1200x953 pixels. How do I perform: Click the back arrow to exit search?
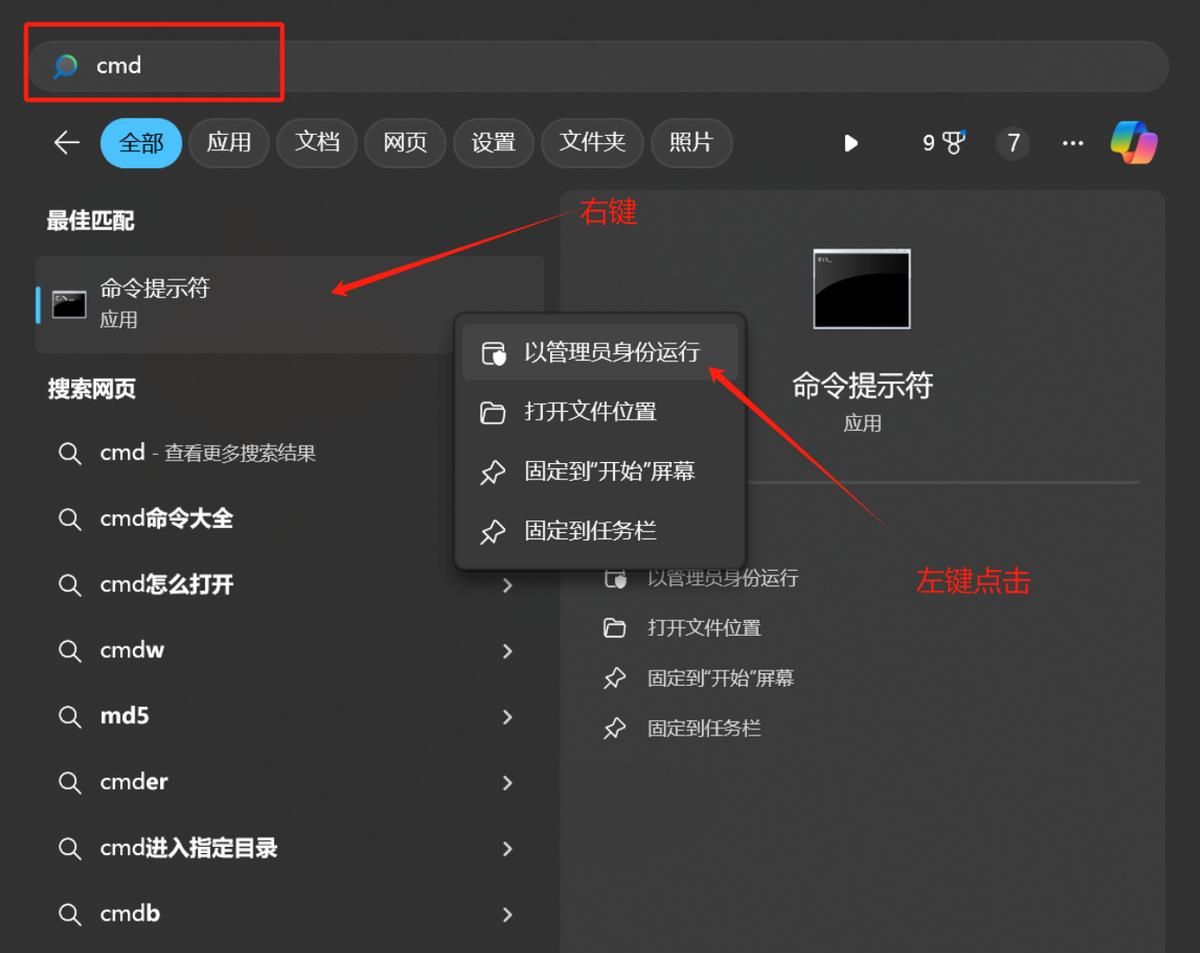pyautogui.click(x=66, y=143)
